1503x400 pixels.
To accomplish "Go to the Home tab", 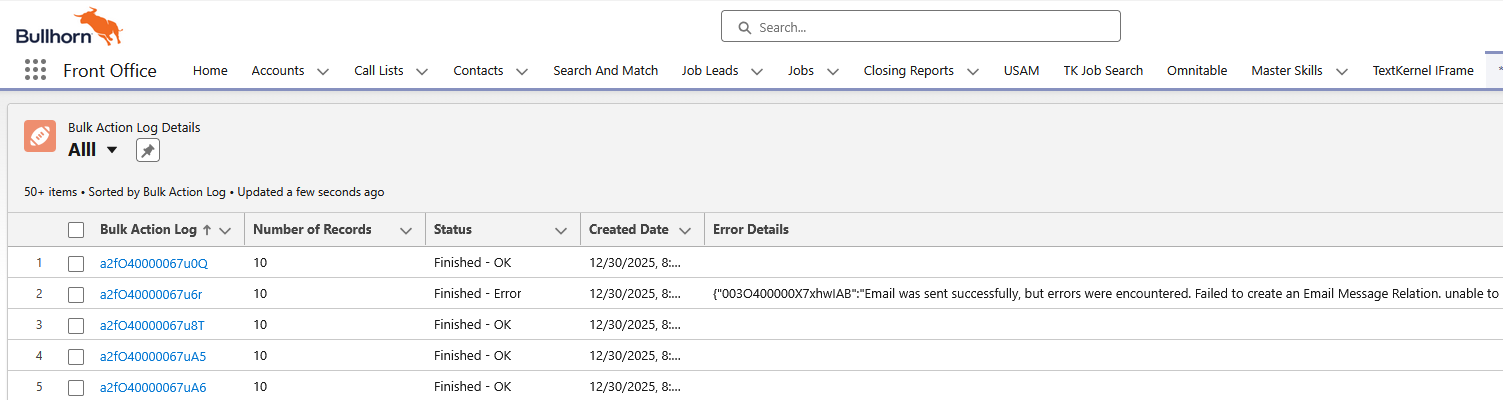I will tap(210, 71).
